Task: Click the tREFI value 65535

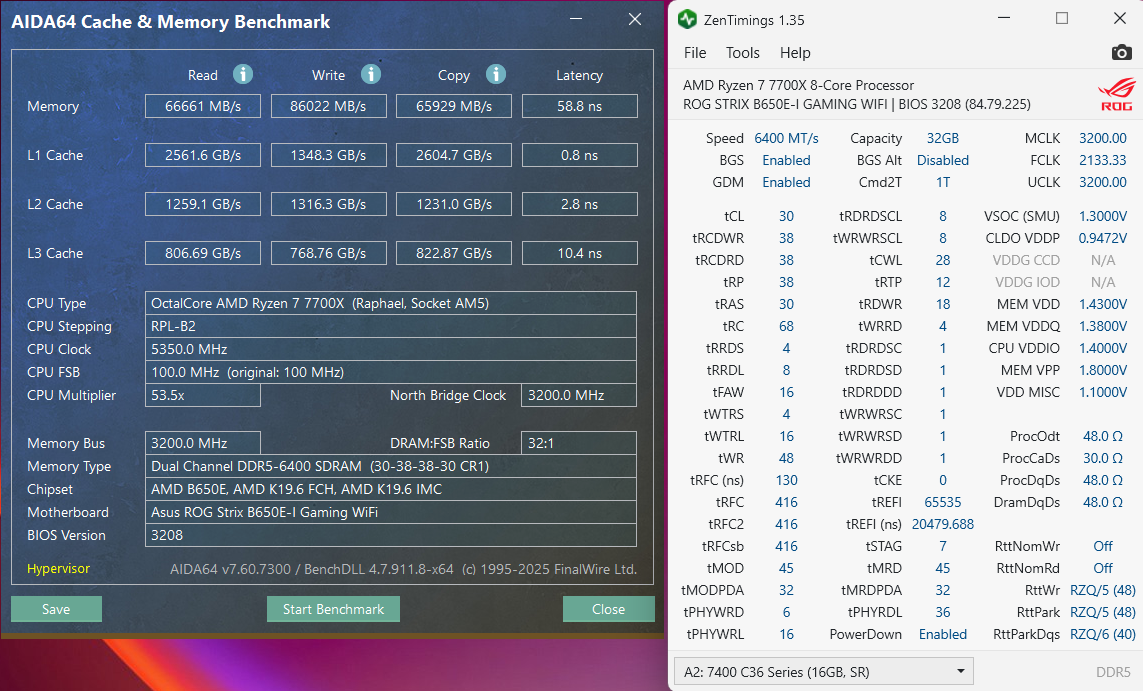Action: pyautogui.click(x=943, y=502)
